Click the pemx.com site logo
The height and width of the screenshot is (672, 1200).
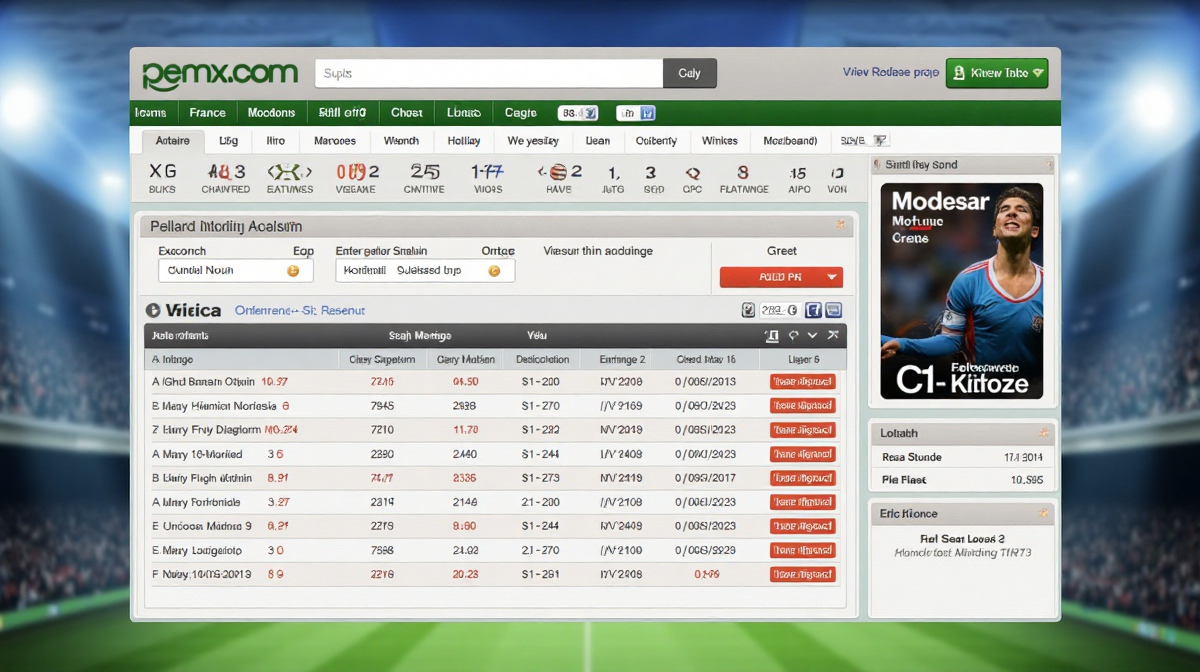coord(220,74)
